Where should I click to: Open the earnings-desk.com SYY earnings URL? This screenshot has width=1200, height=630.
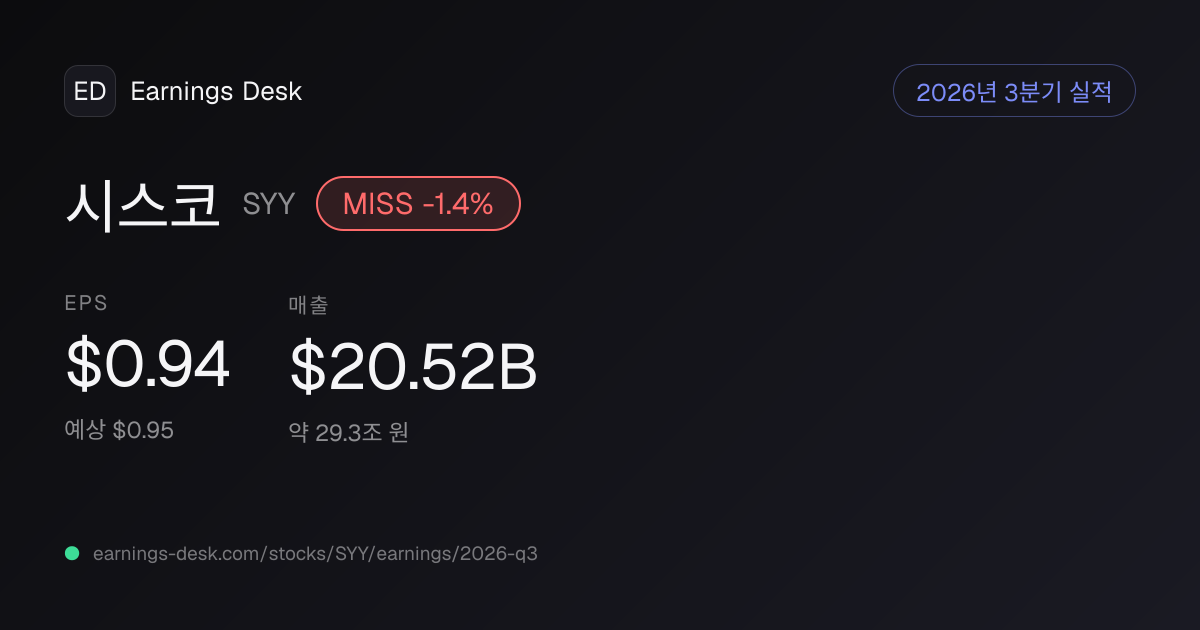coord(315,553)
